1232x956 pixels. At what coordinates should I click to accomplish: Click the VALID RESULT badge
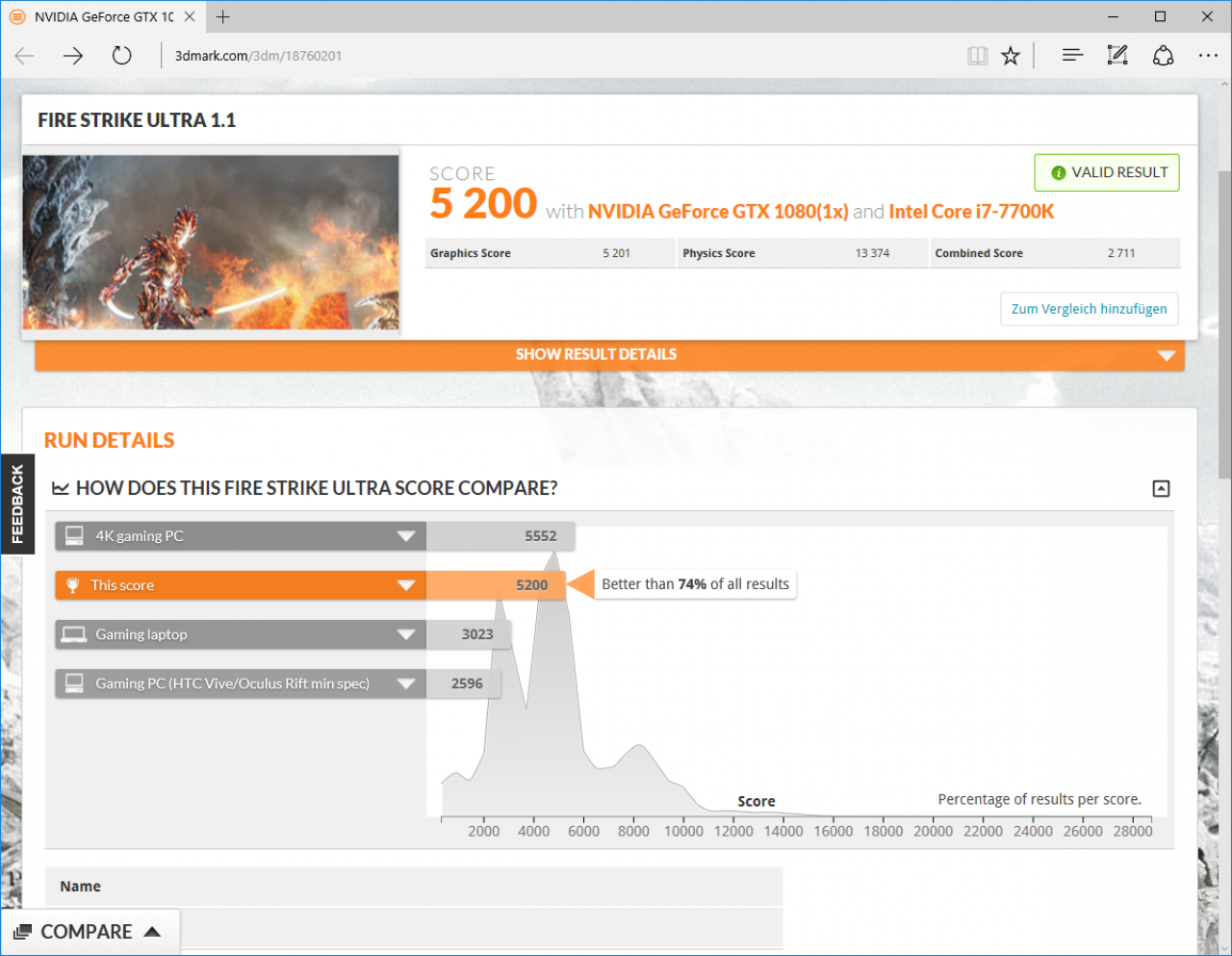point(1107,173)
